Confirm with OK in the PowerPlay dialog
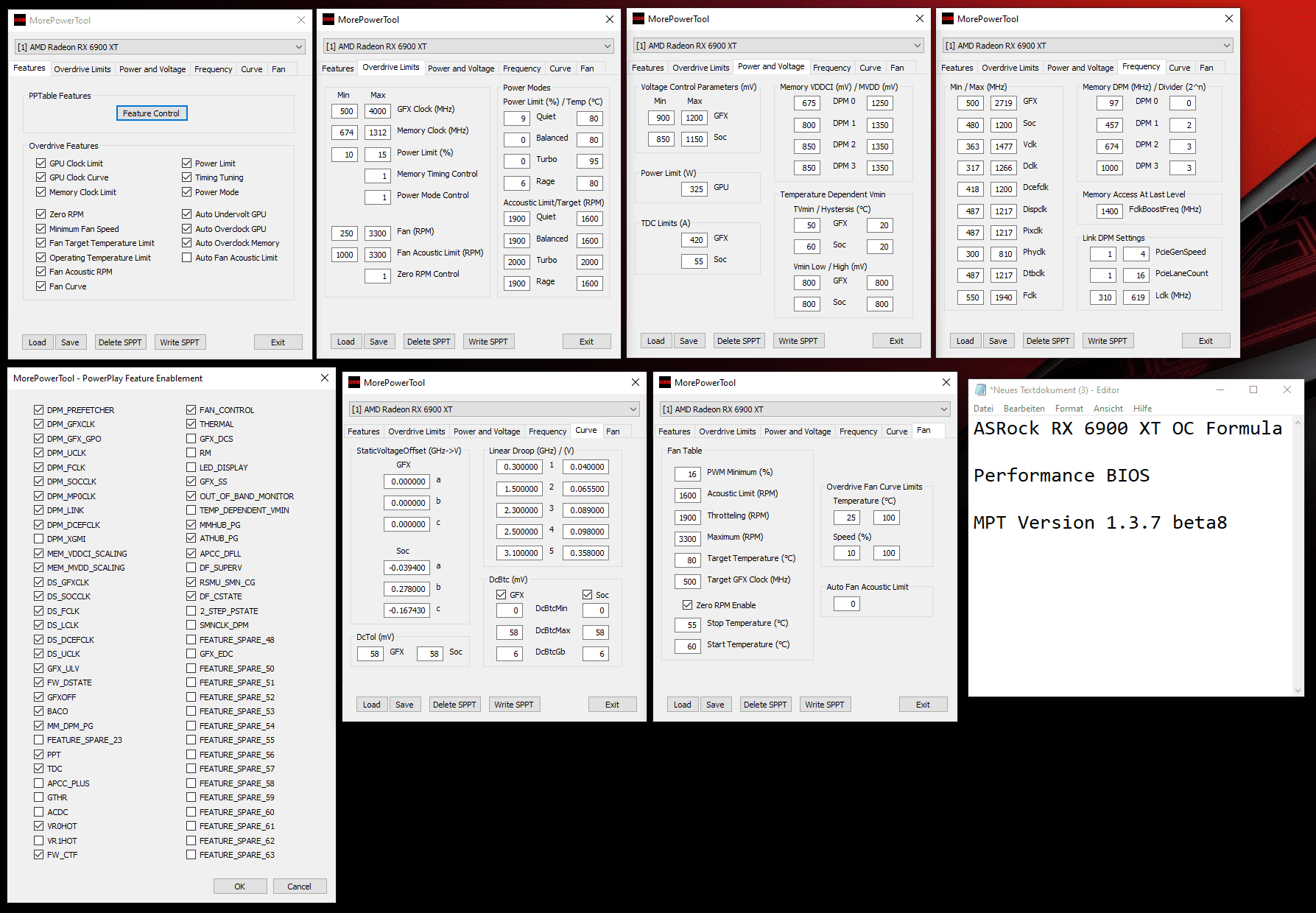 click(x=240, y=886)
